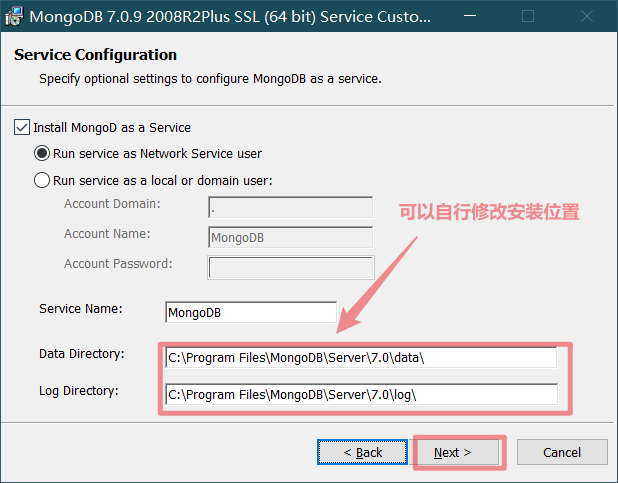
Task: Click the Account Domain label
Action: (112, 204)
